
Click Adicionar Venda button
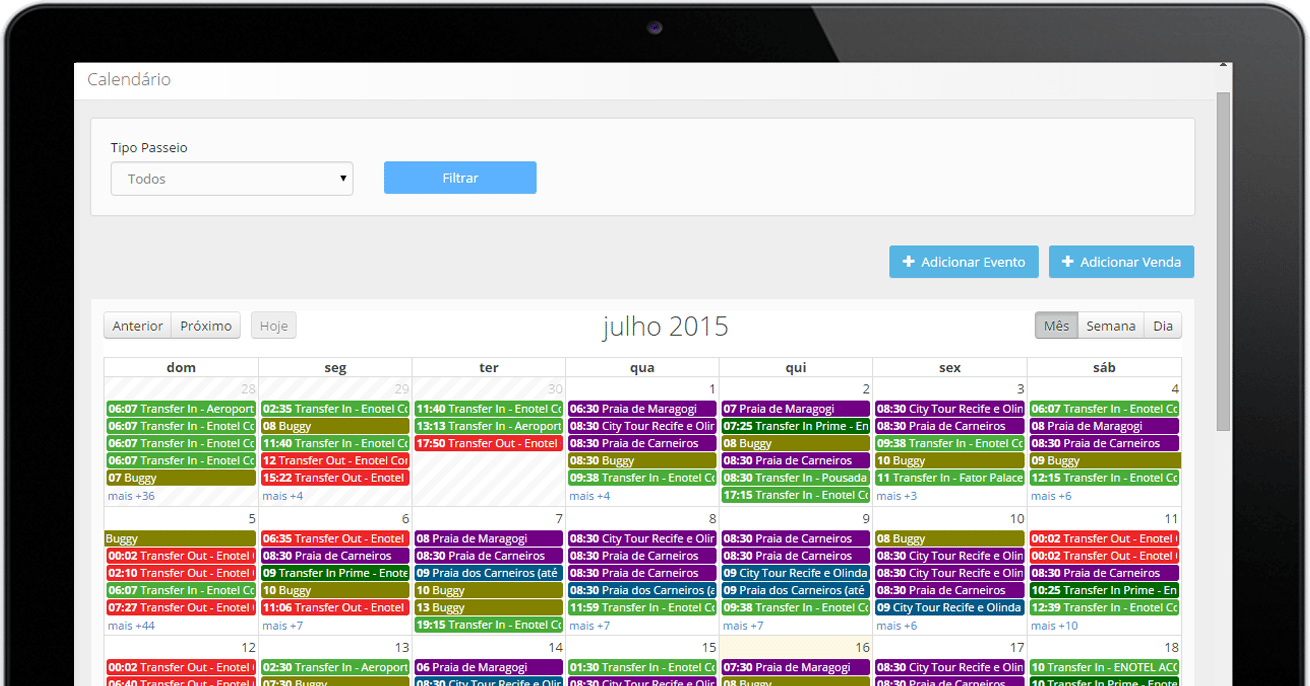click(x=1121, y=262)
